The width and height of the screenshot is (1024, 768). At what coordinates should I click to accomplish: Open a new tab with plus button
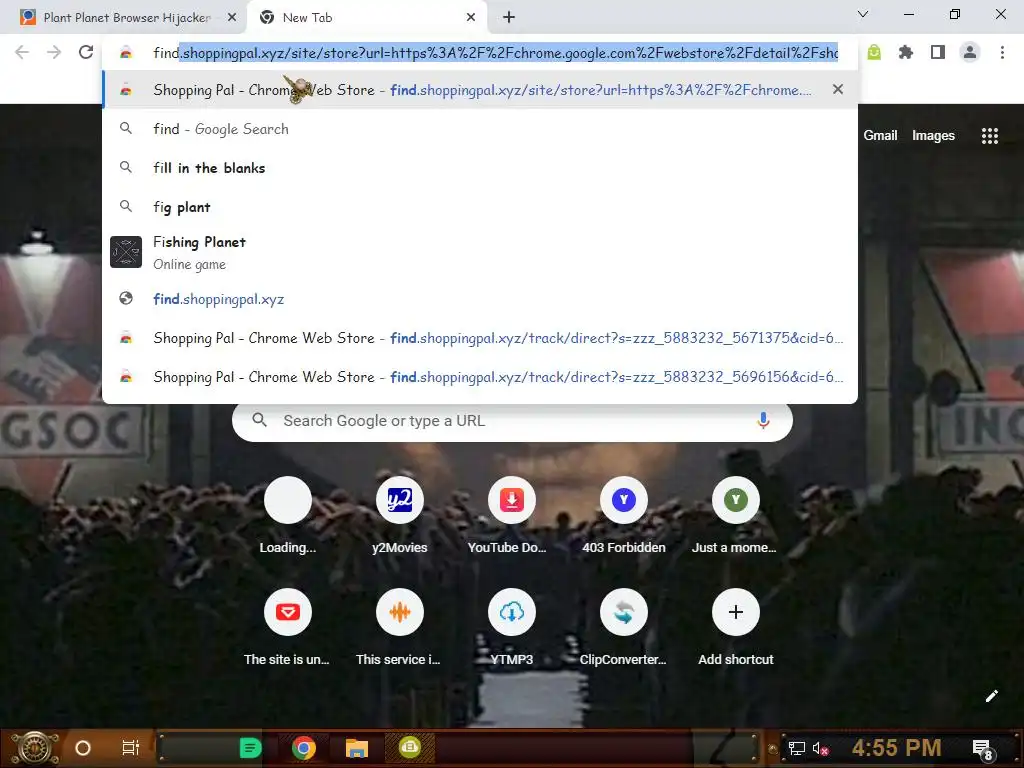pos(509,18)
